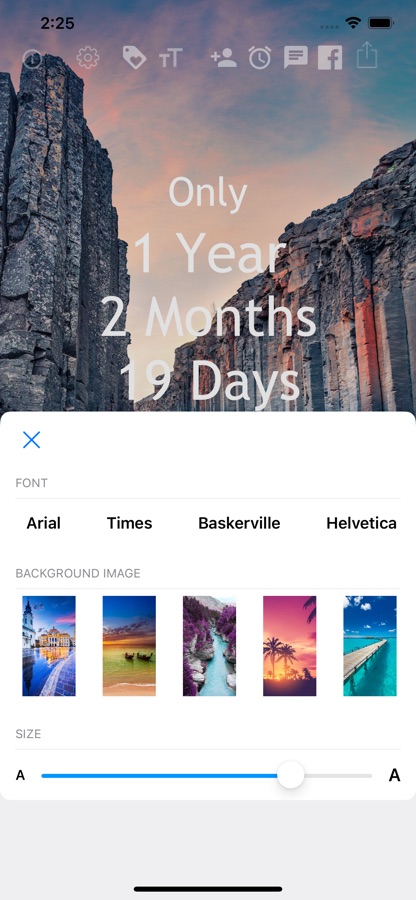Open the text size icon
416x900 pixels.
tap(170, 59)
